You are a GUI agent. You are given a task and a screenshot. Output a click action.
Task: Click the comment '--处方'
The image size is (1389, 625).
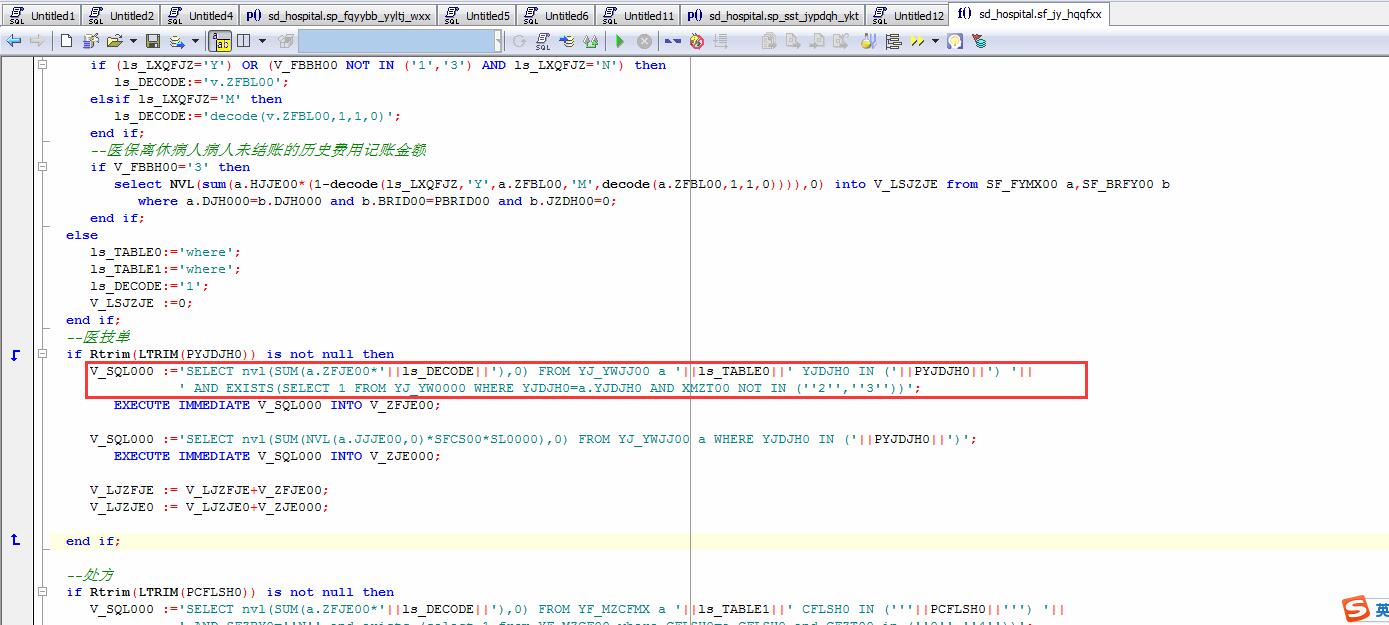tap(90, 575)
